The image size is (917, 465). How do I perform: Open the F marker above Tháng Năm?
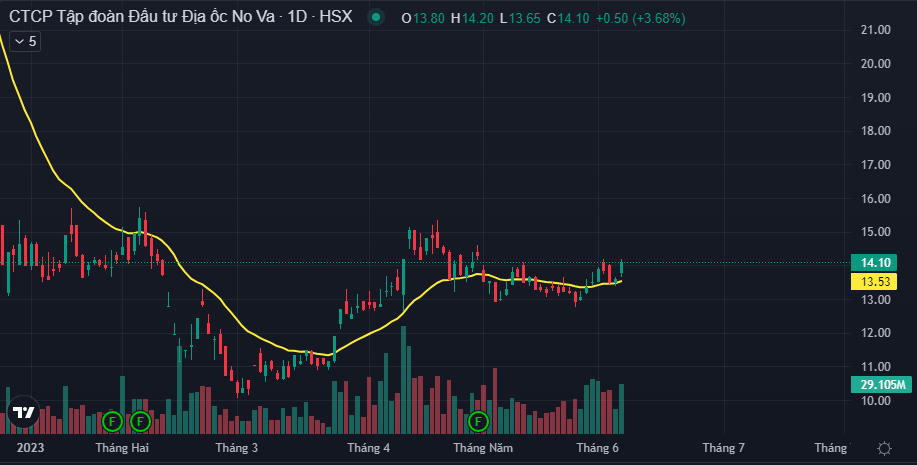tap(478, 421)
